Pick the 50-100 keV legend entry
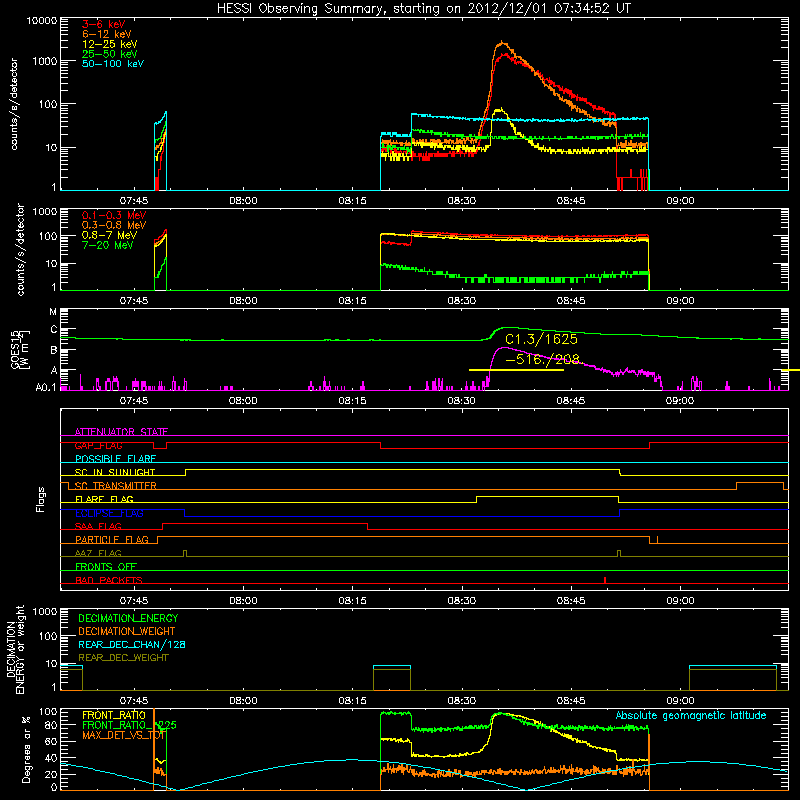The height and width of the screenshot is (800, 800). pyautogui.click(x=113, y=64)
